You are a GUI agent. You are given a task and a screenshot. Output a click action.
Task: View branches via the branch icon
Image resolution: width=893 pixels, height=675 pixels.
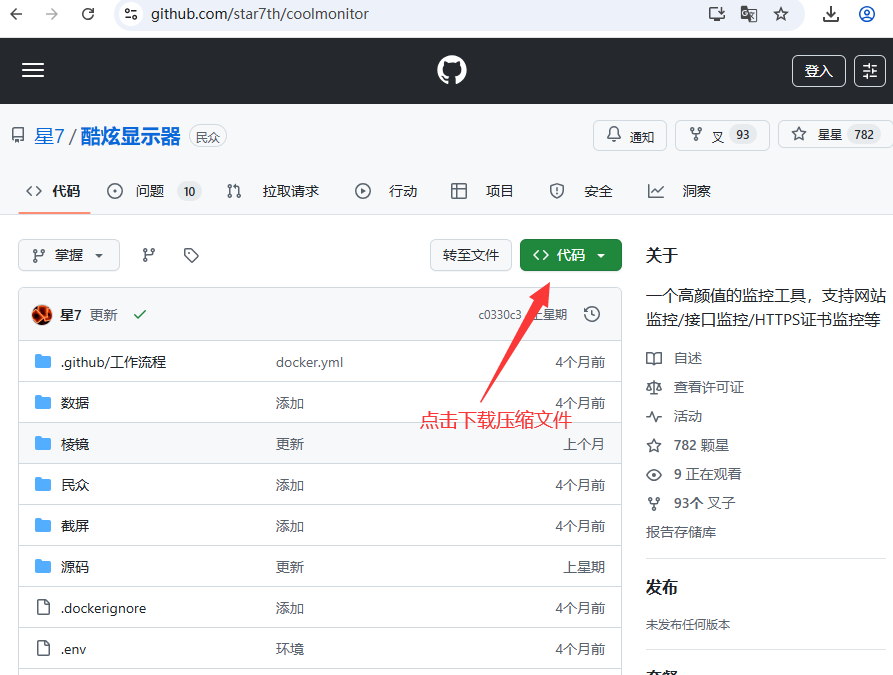coord(149,255)
